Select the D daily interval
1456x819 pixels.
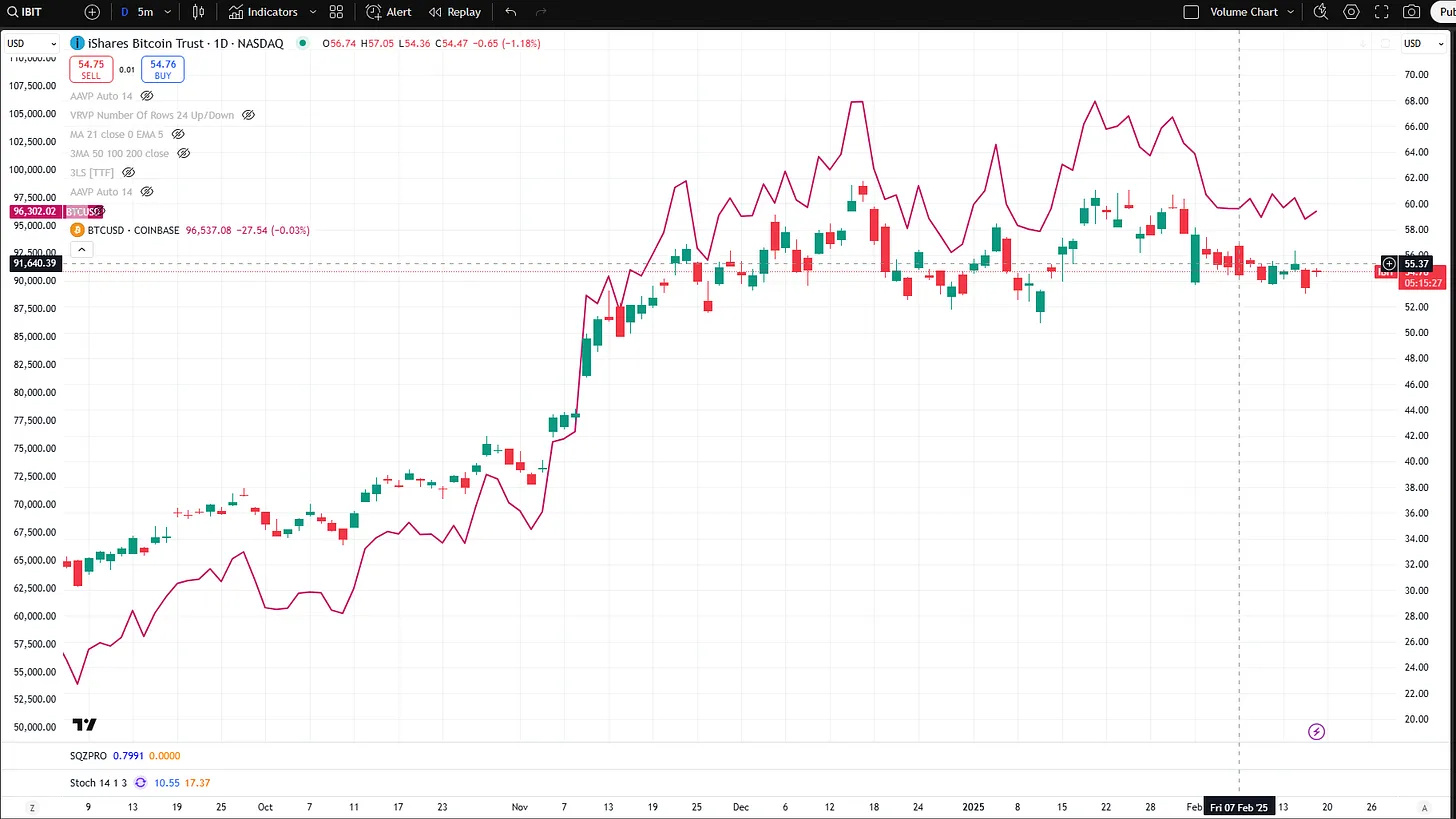pyautogui.click(x=124, y=12)
